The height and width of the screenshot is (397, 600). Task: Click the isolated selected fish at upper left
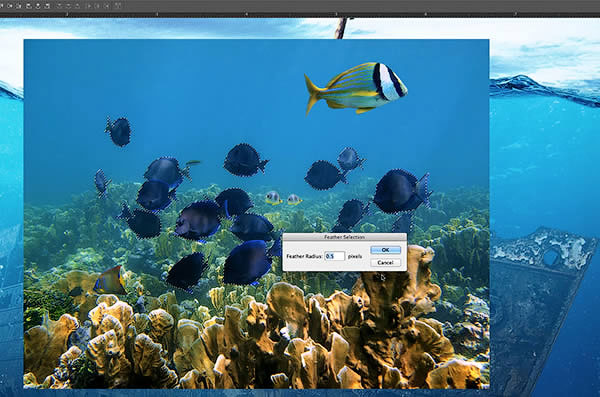[x=119, y=131]
